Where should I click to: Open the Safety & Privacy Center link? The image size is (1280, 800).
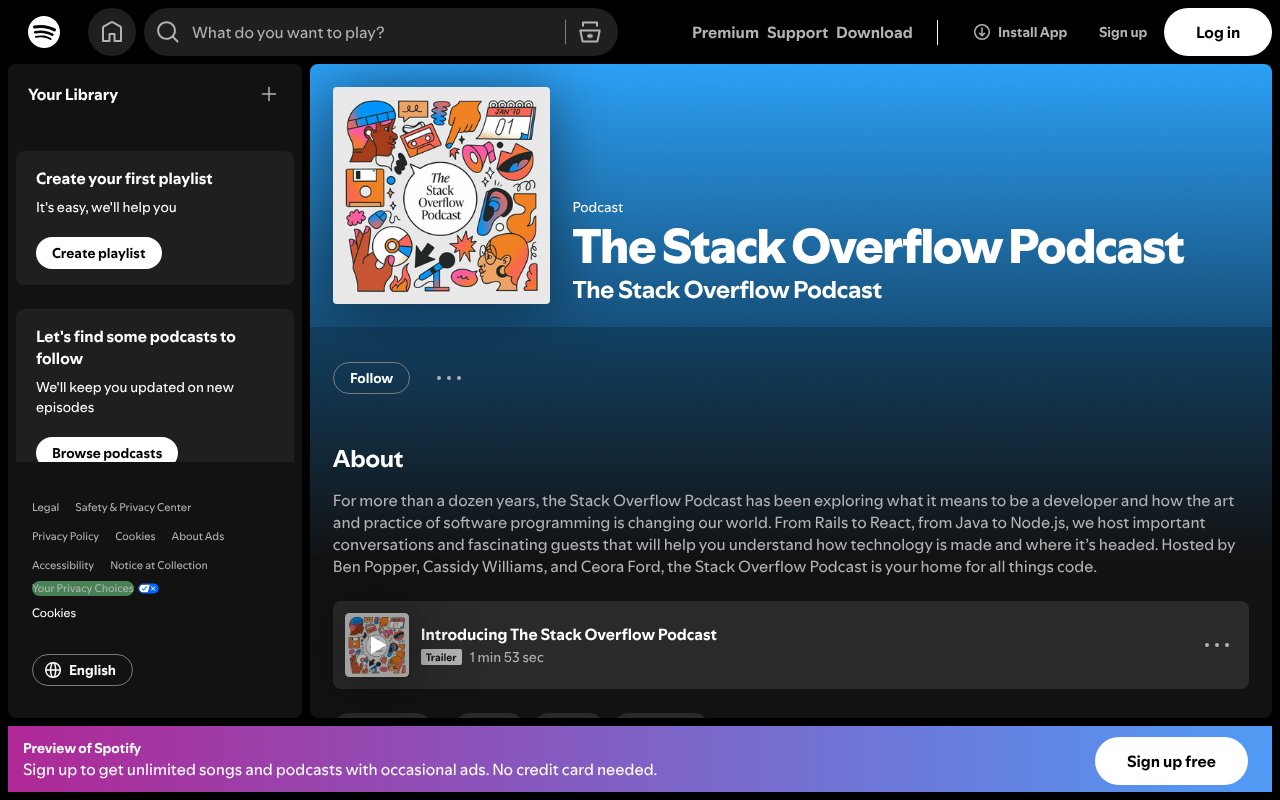tap(133, 507)
